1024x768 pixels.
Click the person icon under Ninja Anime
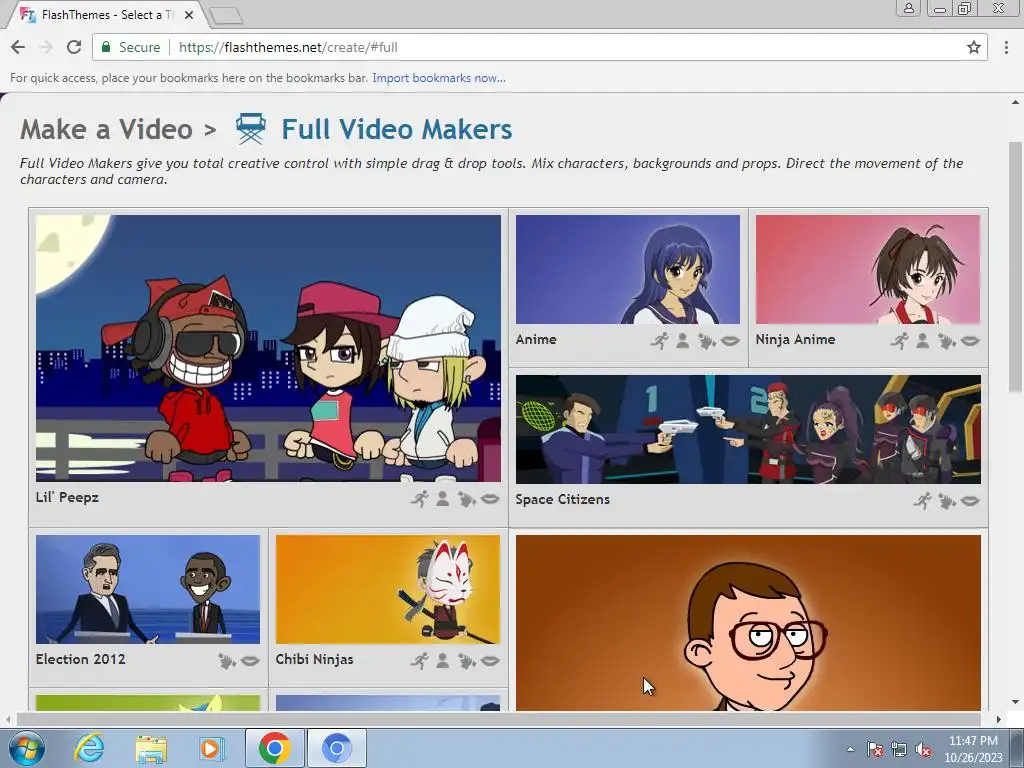pos(923,340)
